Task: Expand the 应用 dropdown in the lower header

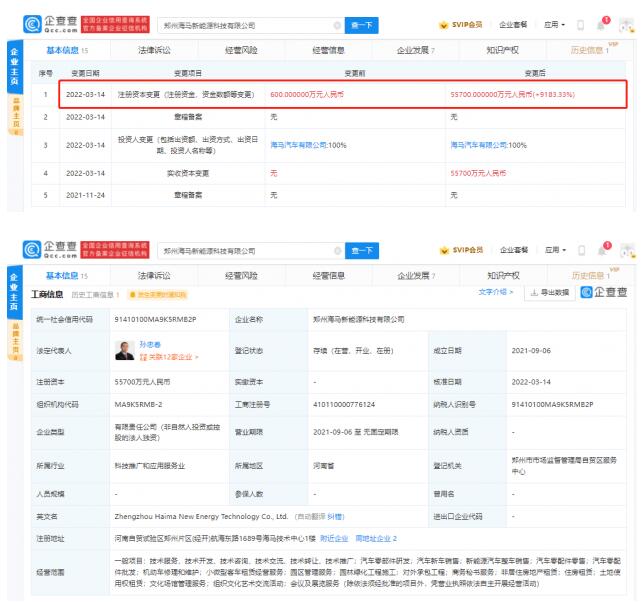Action: click(553, 250)
